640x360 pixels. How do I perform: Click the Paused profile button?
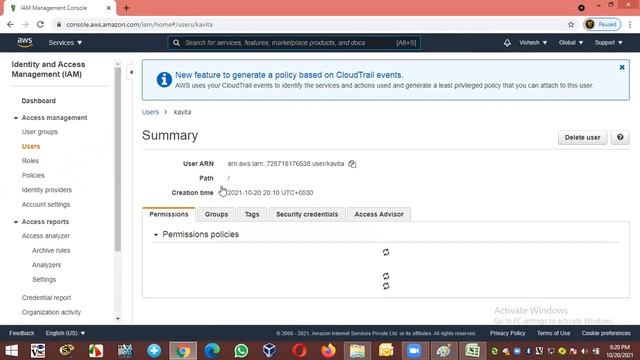click(602, 24)
